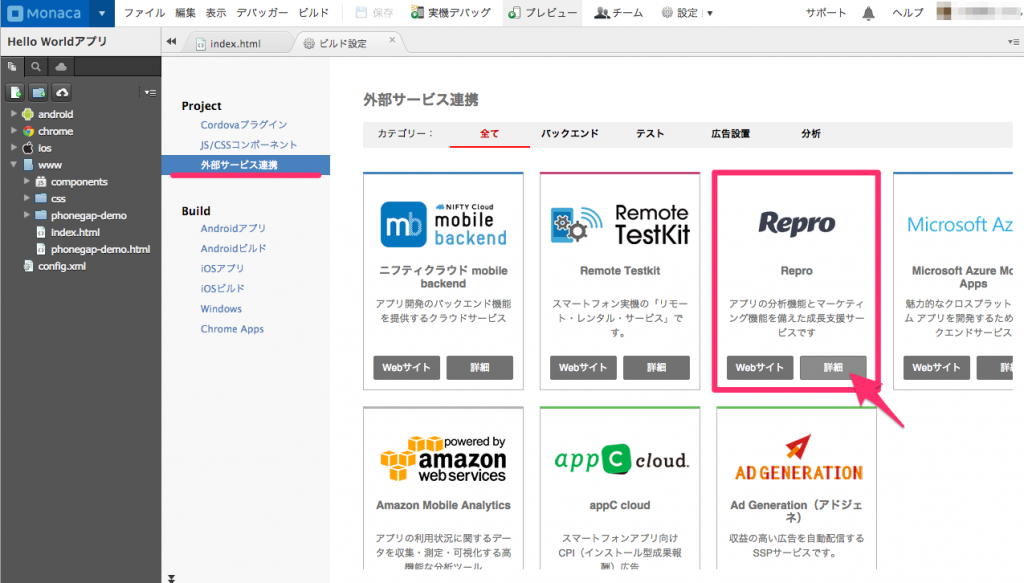Select the file tree panel icon
The height and width of the screenshot is (583, 1024).
pyautogui.click(x=12, y=67)
